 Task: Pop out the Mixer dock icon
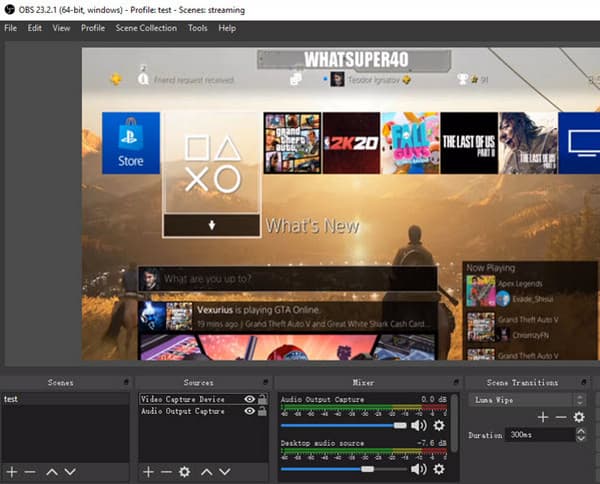pos(456,382)
